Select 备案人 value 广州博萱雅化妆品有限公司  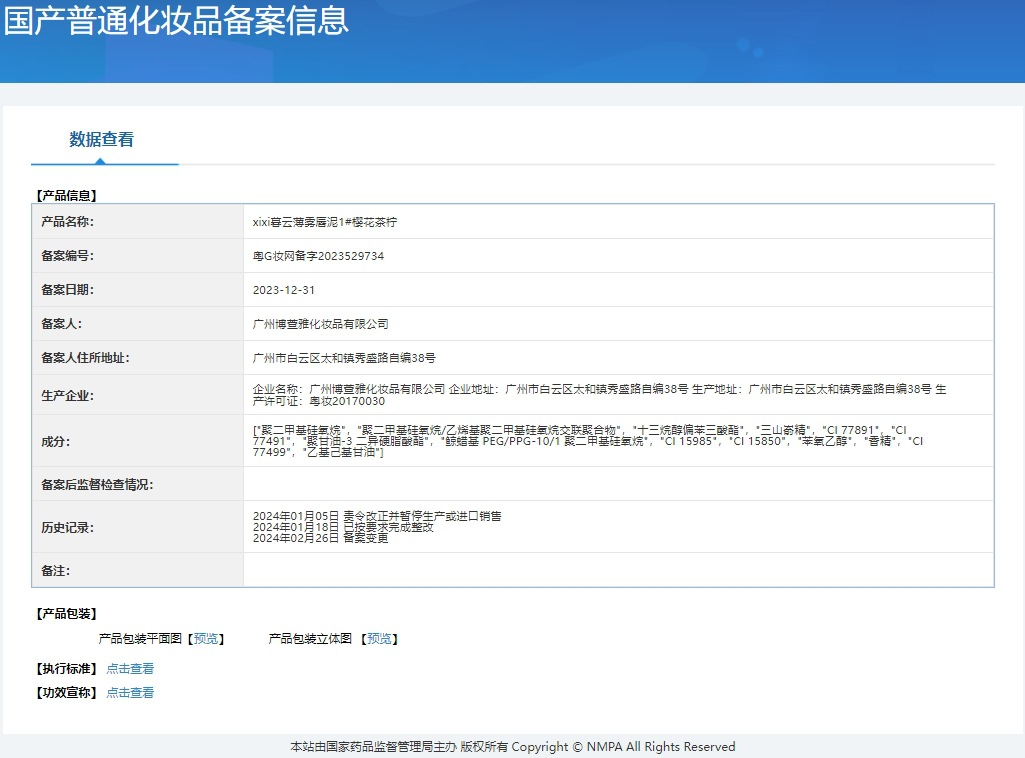pos(320,324)
